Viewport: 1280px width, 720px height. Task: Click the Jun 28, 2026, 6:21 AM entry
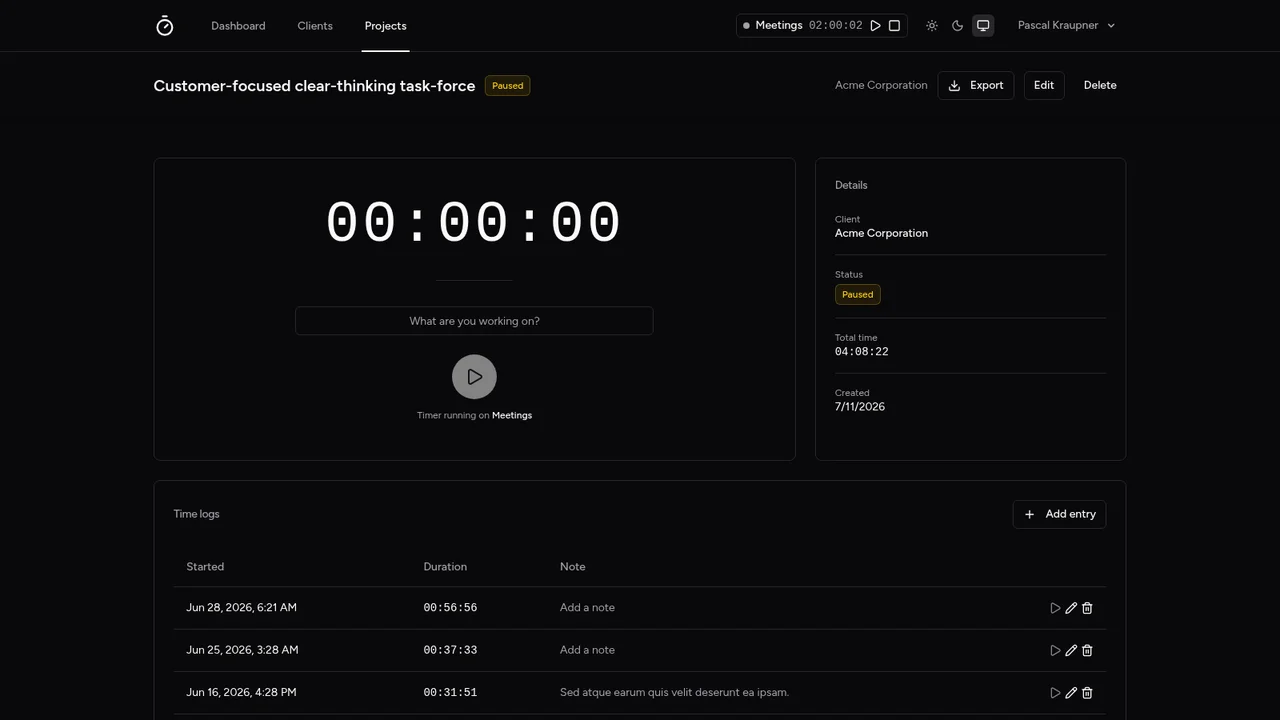[x=241, y=608]
